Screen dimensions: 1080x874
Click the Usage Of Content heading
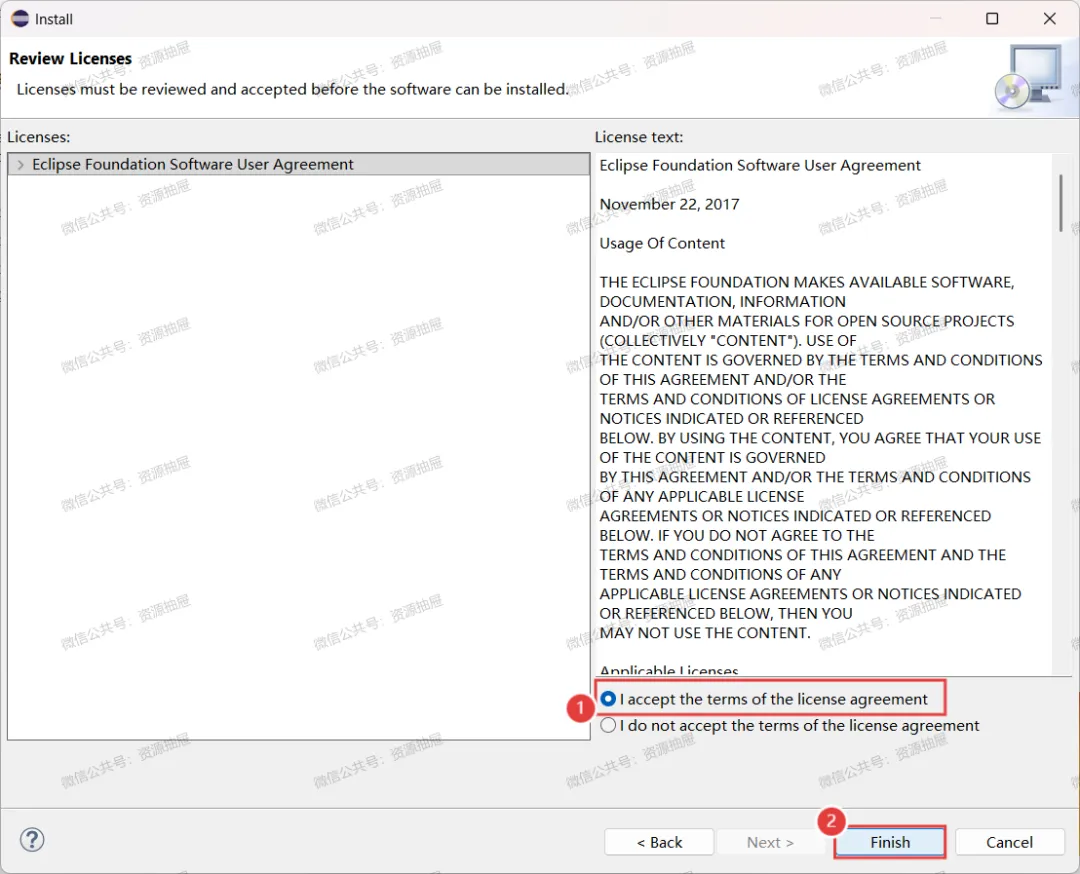pyautogui.click(x=661, y=243)
